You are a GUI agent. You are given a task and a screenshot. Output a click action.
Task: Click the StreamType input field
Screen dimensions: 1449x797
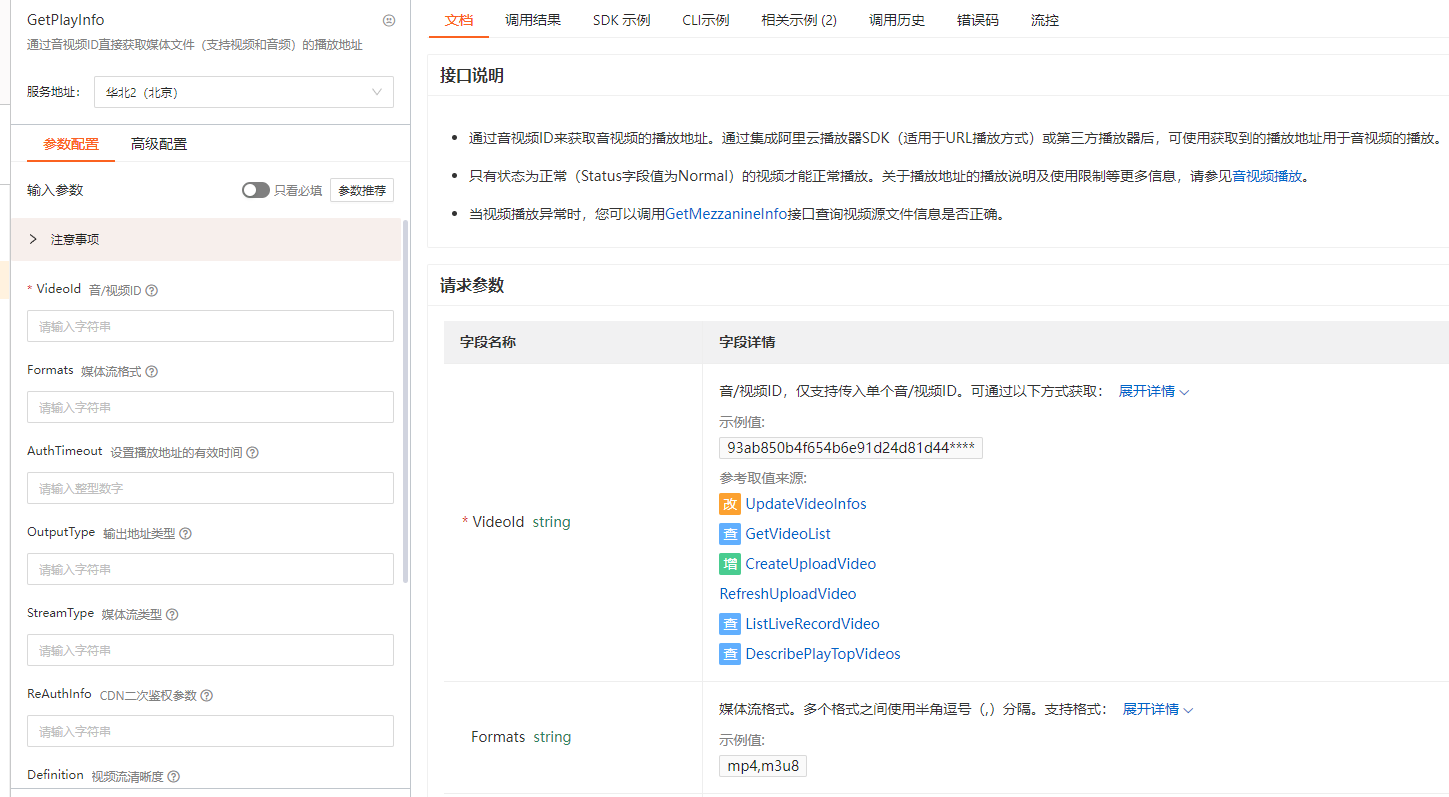210,650
